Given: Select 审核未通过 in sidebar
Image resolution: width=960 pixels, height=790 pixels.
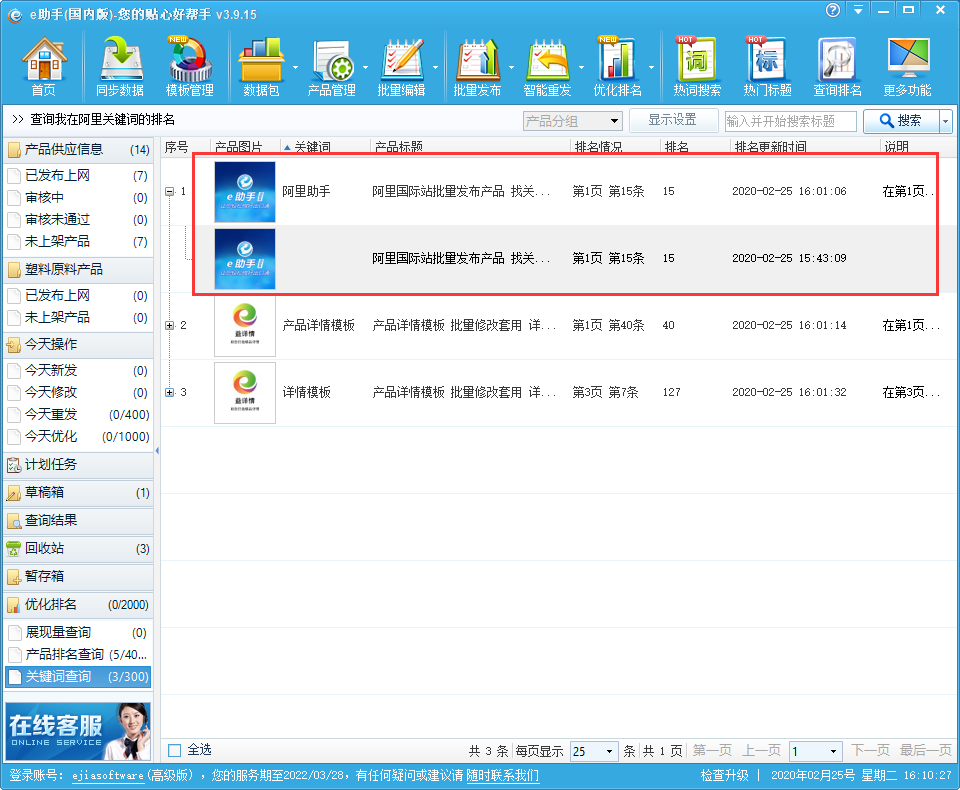Looking at the screenshot, I should 78,220.
